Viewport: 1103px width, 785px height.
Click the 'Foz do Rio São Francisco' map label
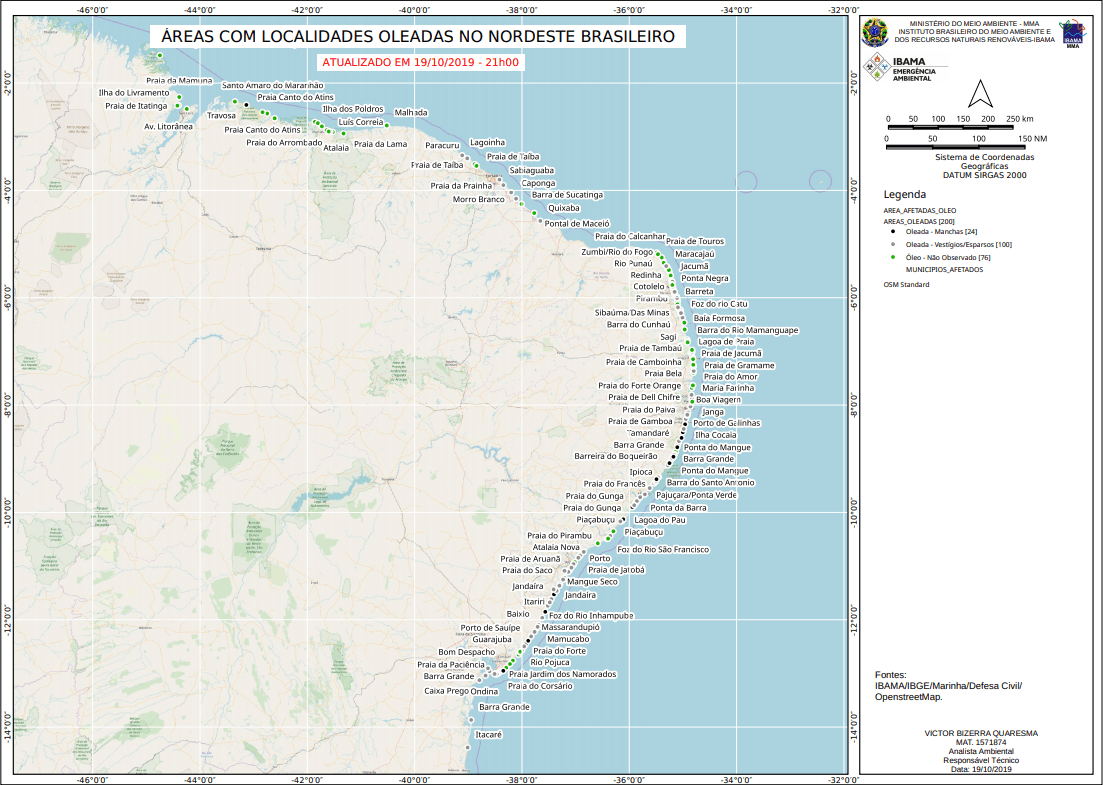click(x=664, y=549)
